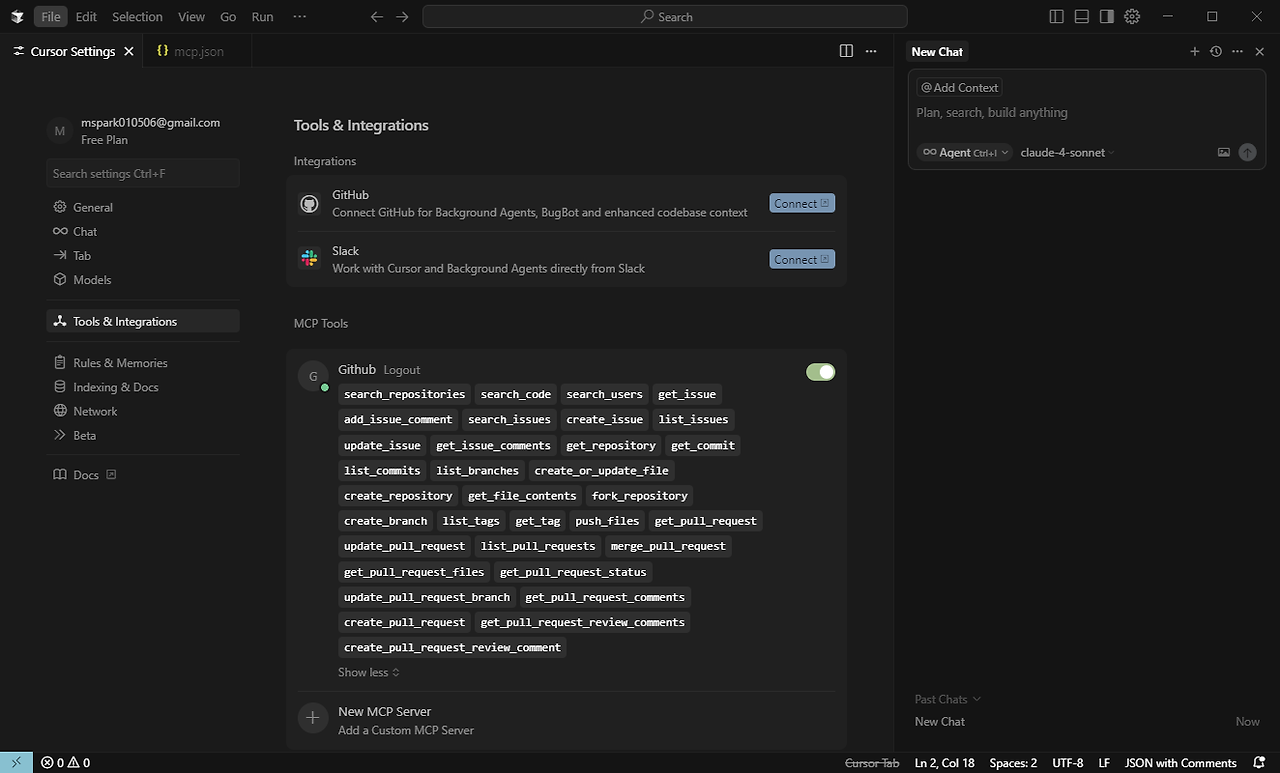Go forward with the right arrow

(x=402, y=17)
